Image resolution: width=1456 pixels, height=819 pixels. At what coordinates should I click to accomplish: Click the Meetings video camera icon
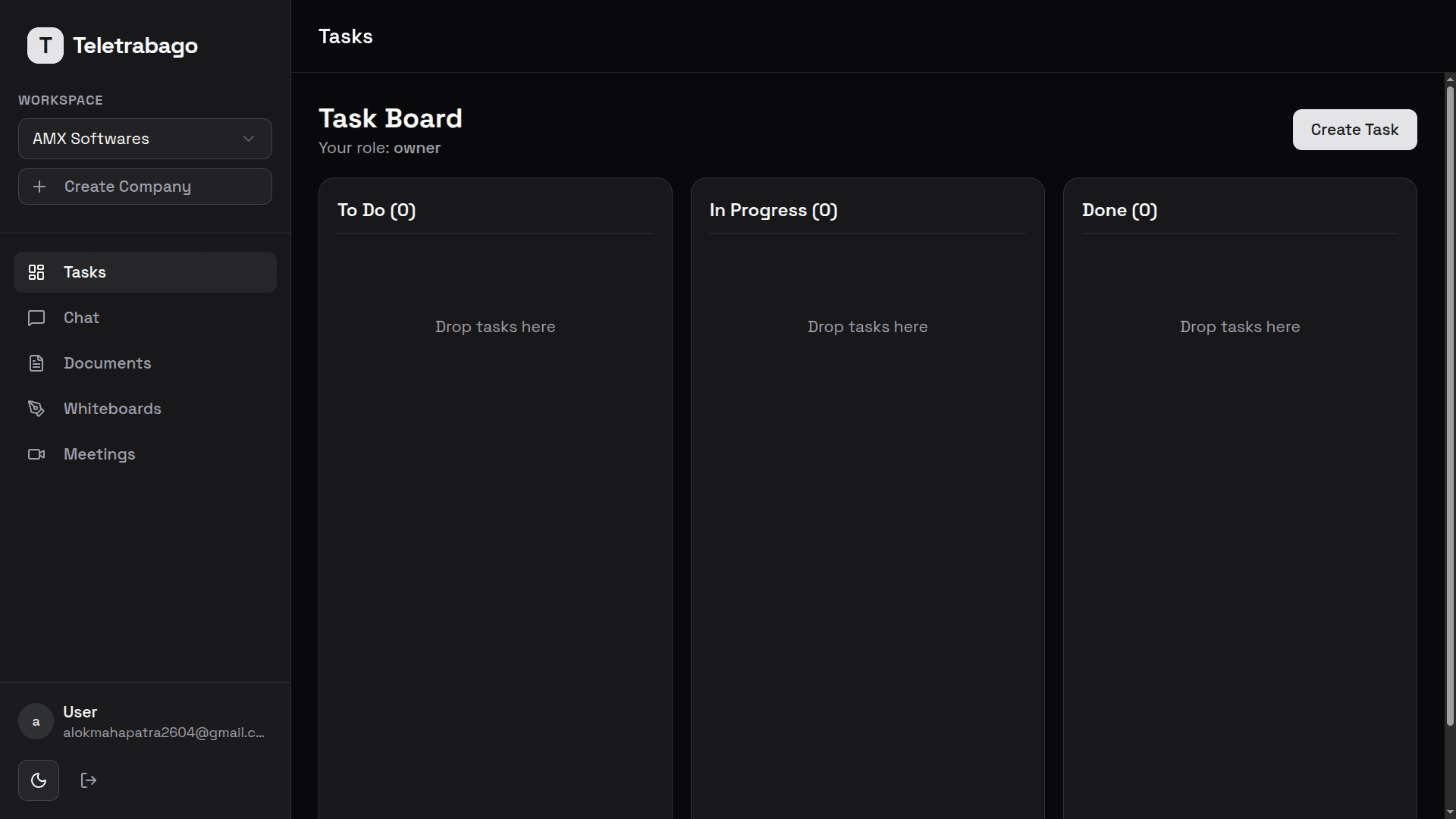pyautogui.click(x=36, y=454)
